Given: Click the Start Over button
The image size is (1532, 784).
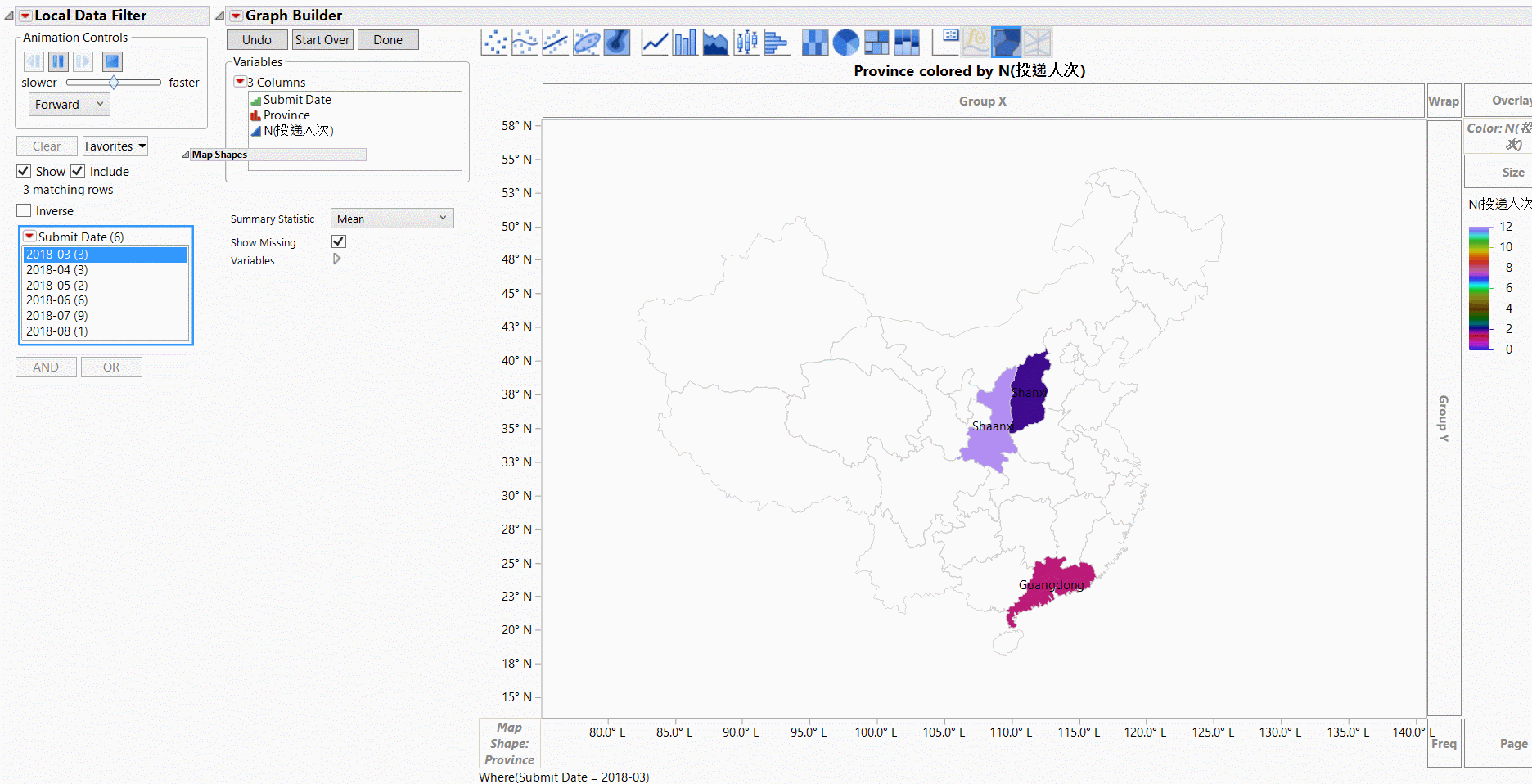Looking at the screenshot, I should (x=322, y=40).
